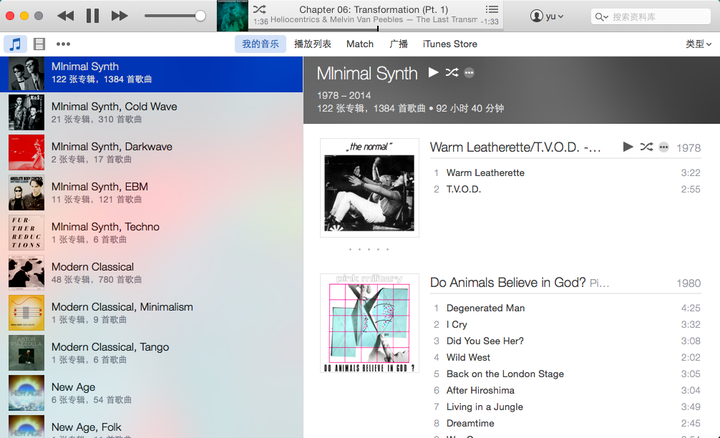Viewport: 720px width, 438px height.
Task: Skip forward to the next track
Action: click(119, 16)
